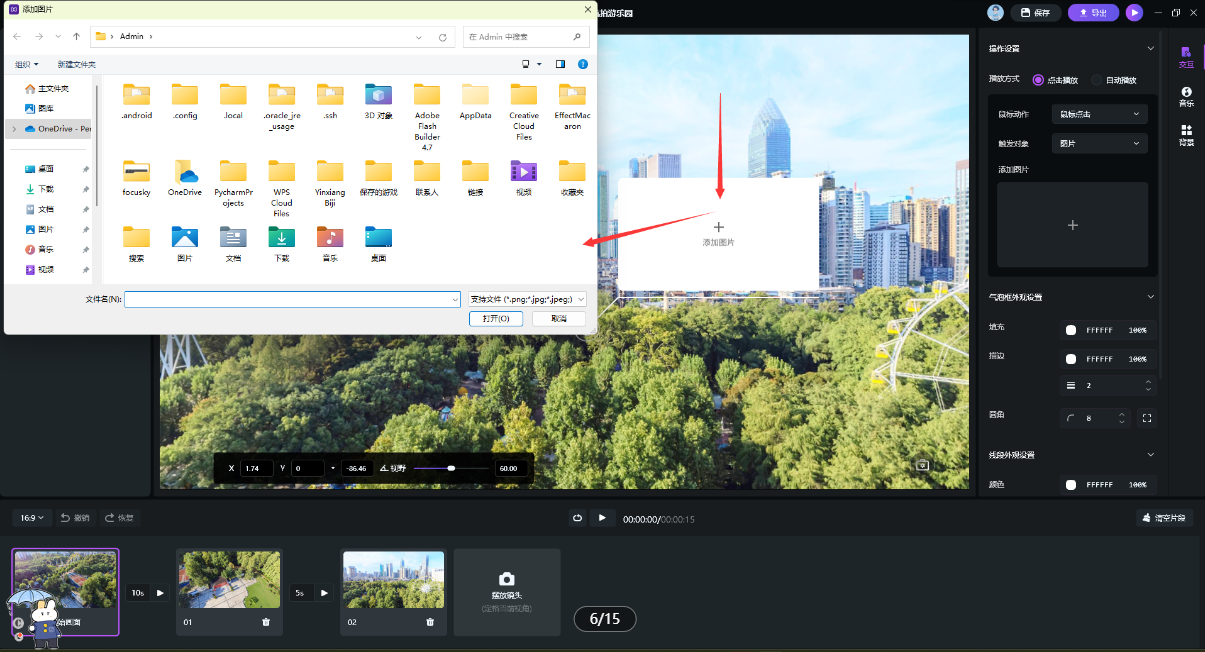Open the 交互 interaction panel in sidebar

coord(1186,56)
